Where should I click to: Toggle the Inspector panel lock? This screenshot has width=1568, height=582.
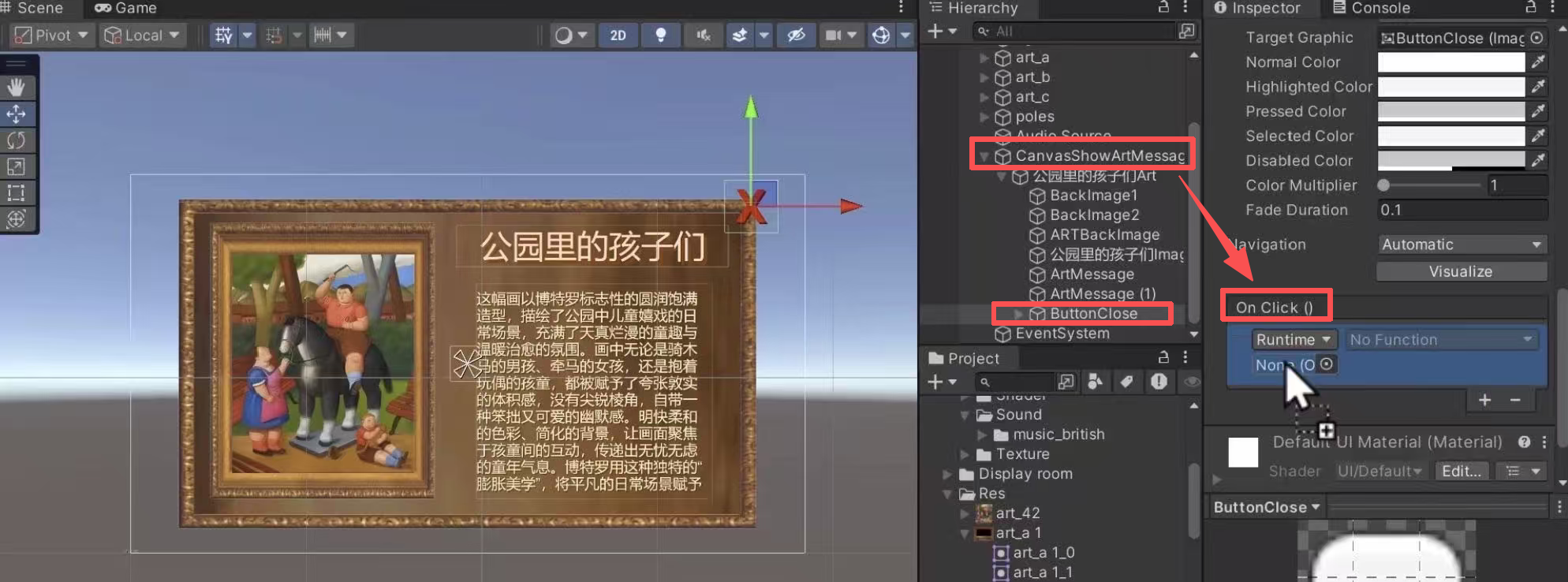1530,7
